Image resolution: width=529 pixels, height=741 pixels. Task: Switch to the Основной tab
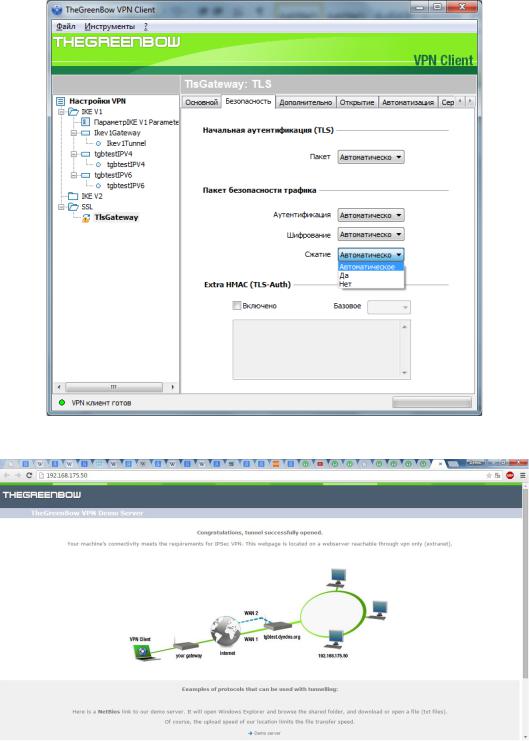[x=201, y=102]
